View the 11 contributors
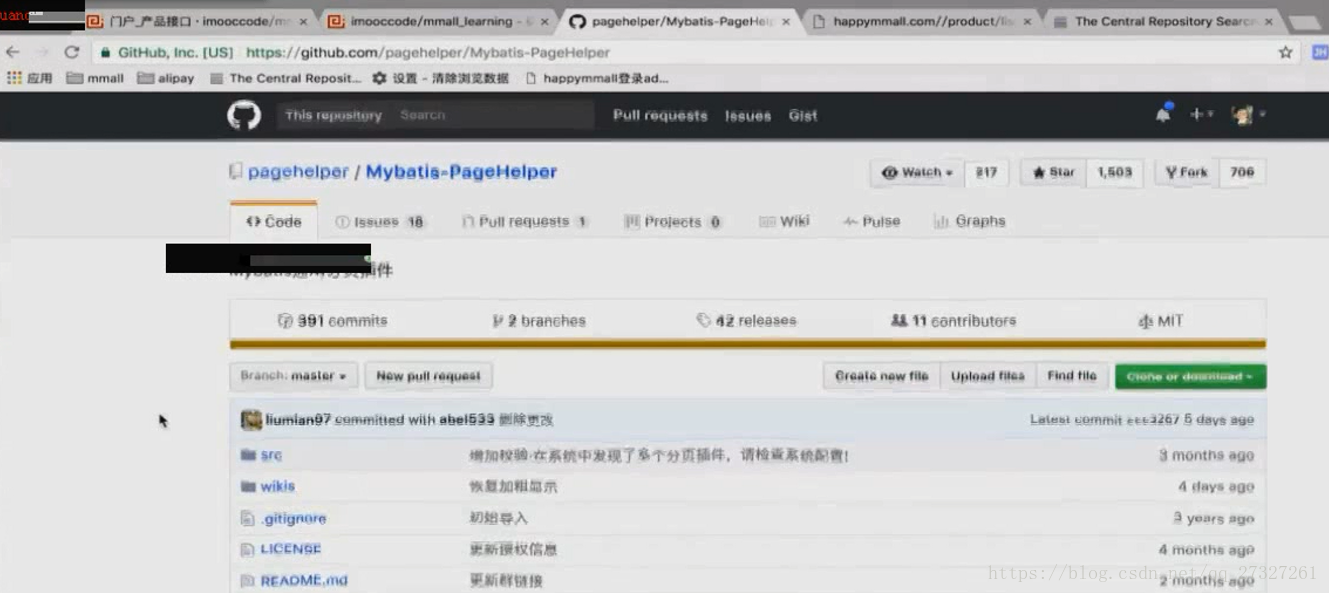This screenshot has height=593, width=1329. (953, 321)
